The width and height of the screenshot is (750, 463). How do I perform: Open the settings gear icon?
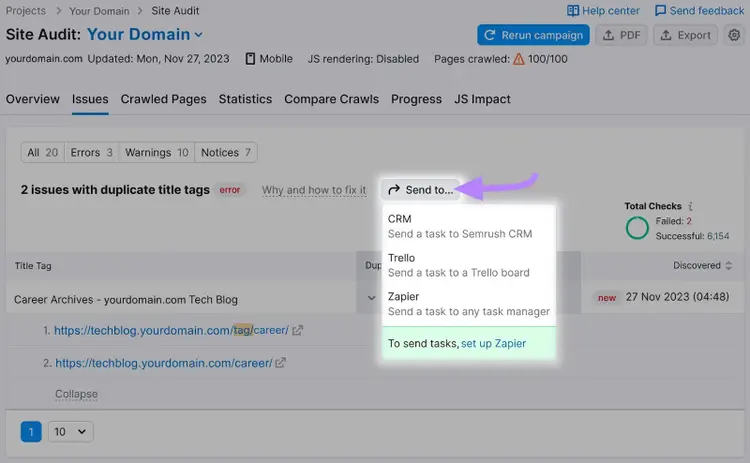[x=734, y=35]
